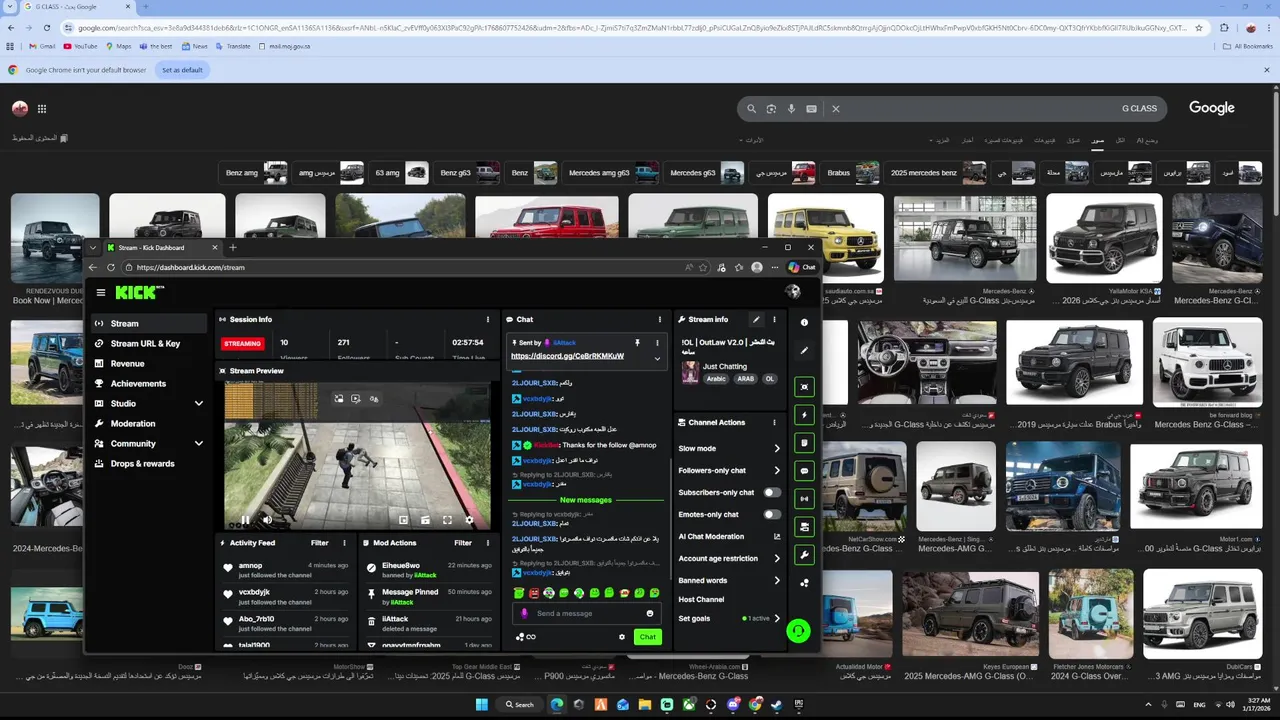Image resolution: width=1280 pixels, height=720 pixels.
Task: Click 'Set as default' in Chrome bar
Action: [182, 70]
